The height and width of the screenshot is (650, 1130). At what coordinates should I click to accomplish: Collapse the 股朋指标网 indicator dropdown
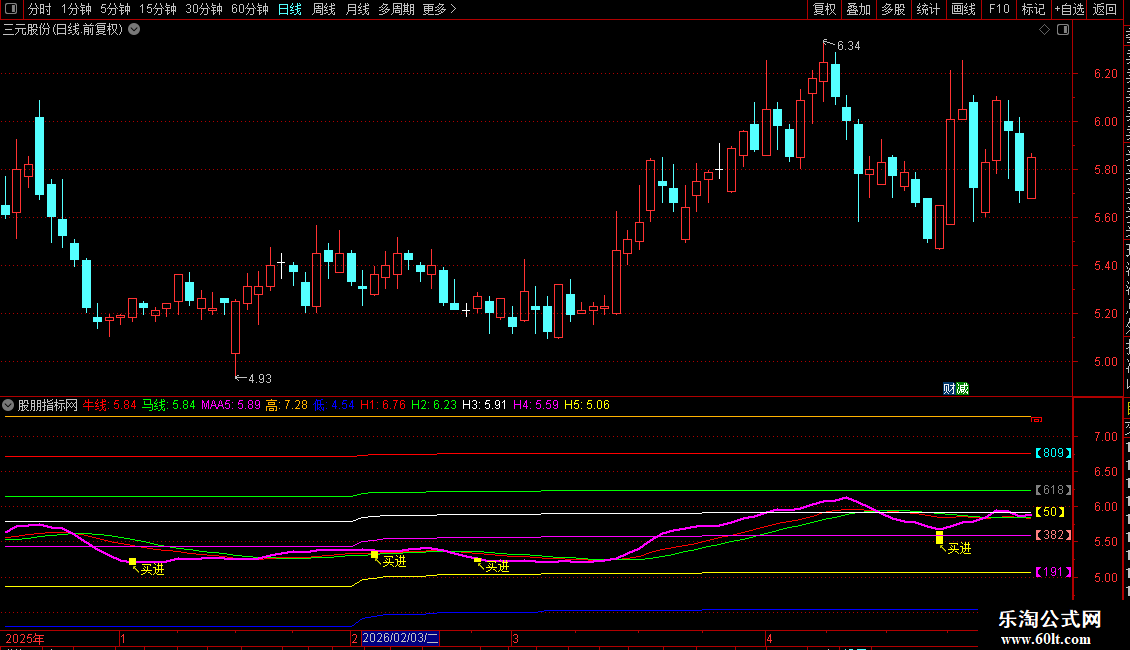(8, 405)
